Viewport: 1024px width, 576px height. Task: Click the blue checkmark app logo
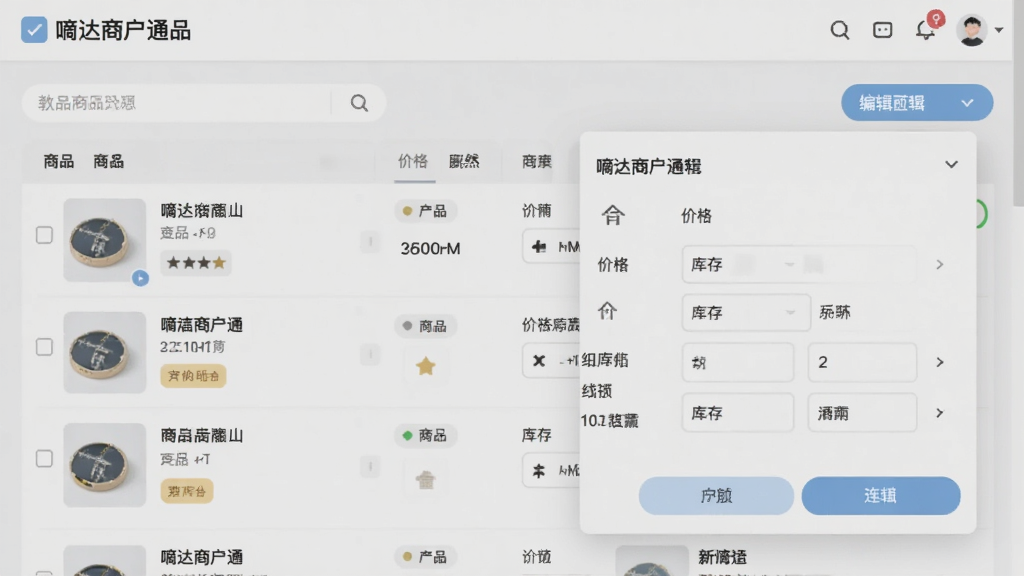(34, 30)
